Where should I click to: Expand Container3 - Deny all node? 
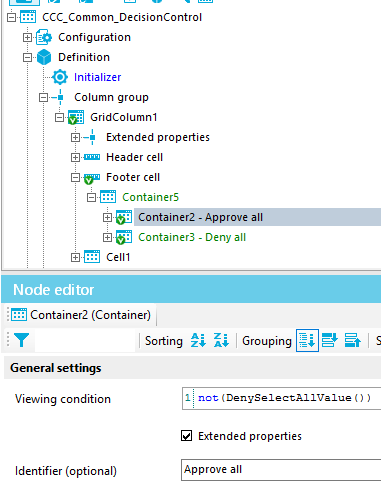[x=107, y=237]
